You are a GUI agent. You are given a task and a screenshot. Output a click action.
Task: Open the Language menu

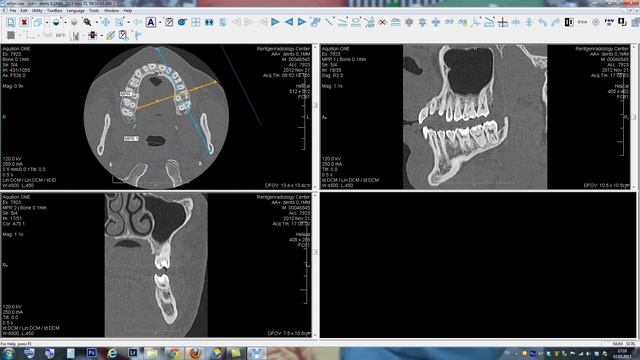(76, 11)
